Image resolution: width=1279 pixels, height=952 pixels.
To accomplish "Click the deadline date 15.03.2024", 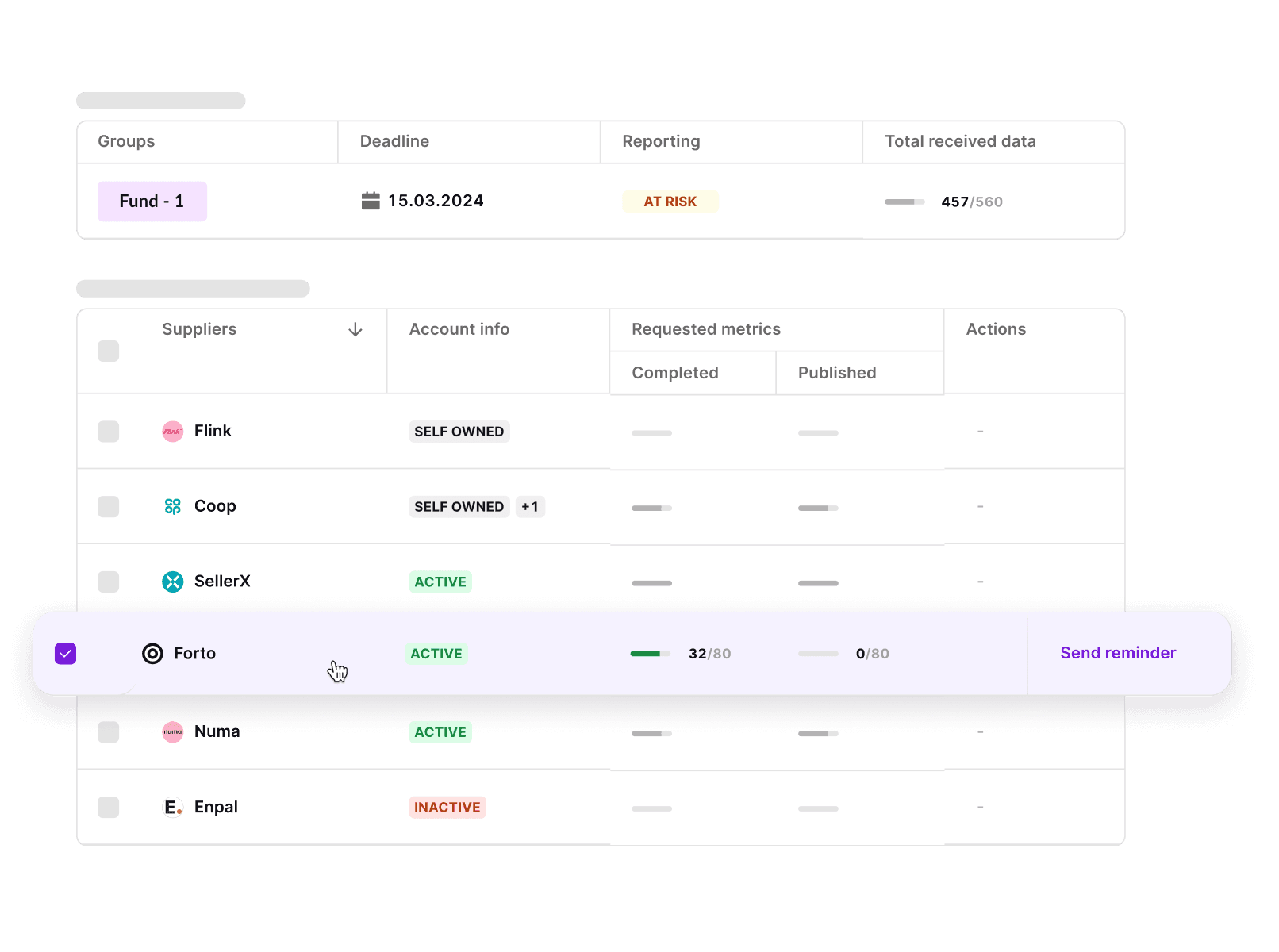I will pyautogui.click(x=436, y=202).
